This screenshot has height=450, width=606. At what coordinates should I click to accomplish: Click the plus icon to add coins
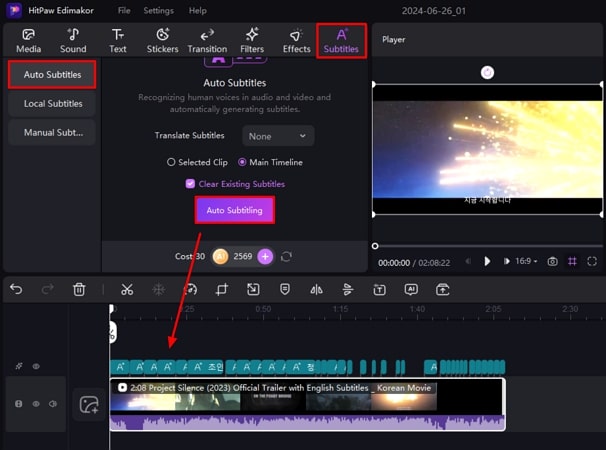point(265,256)
